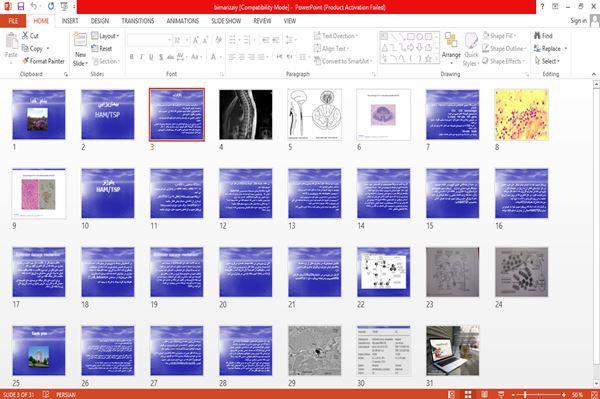Open the Select dropdown in Editing
This screenshot has width=600, height=399.
[547, 61]
